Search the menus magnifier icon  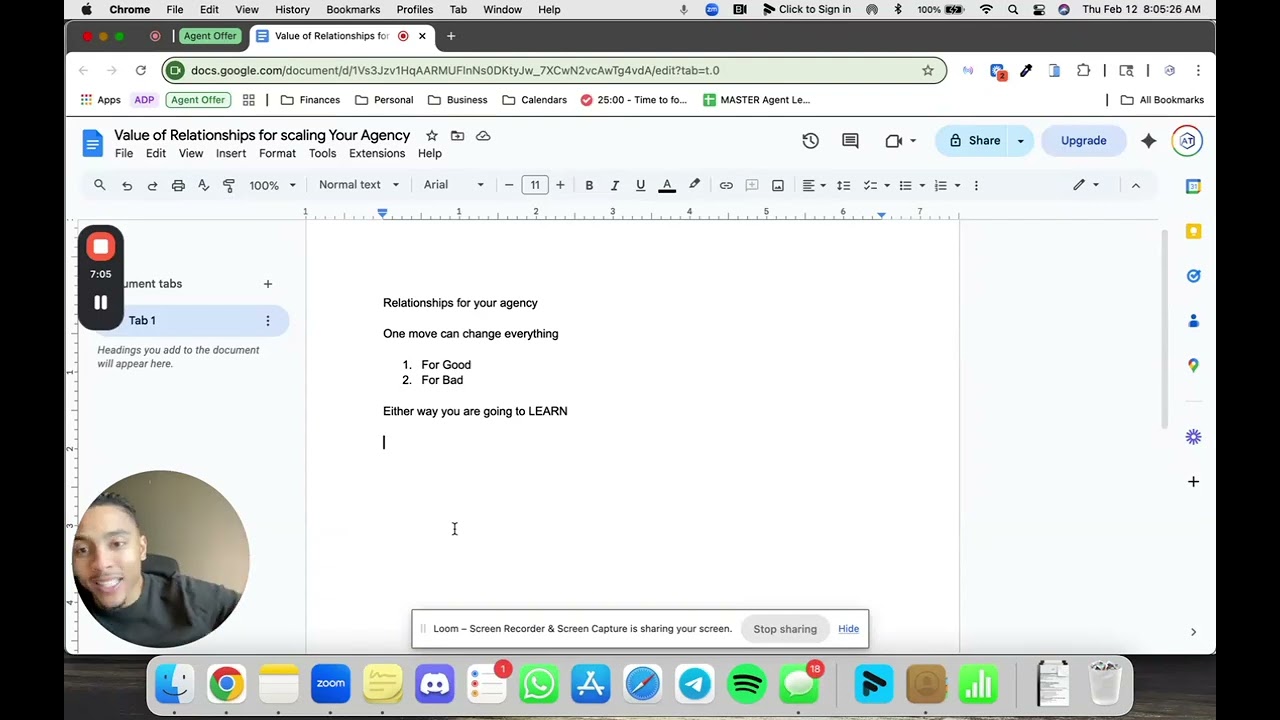[100, 185]
